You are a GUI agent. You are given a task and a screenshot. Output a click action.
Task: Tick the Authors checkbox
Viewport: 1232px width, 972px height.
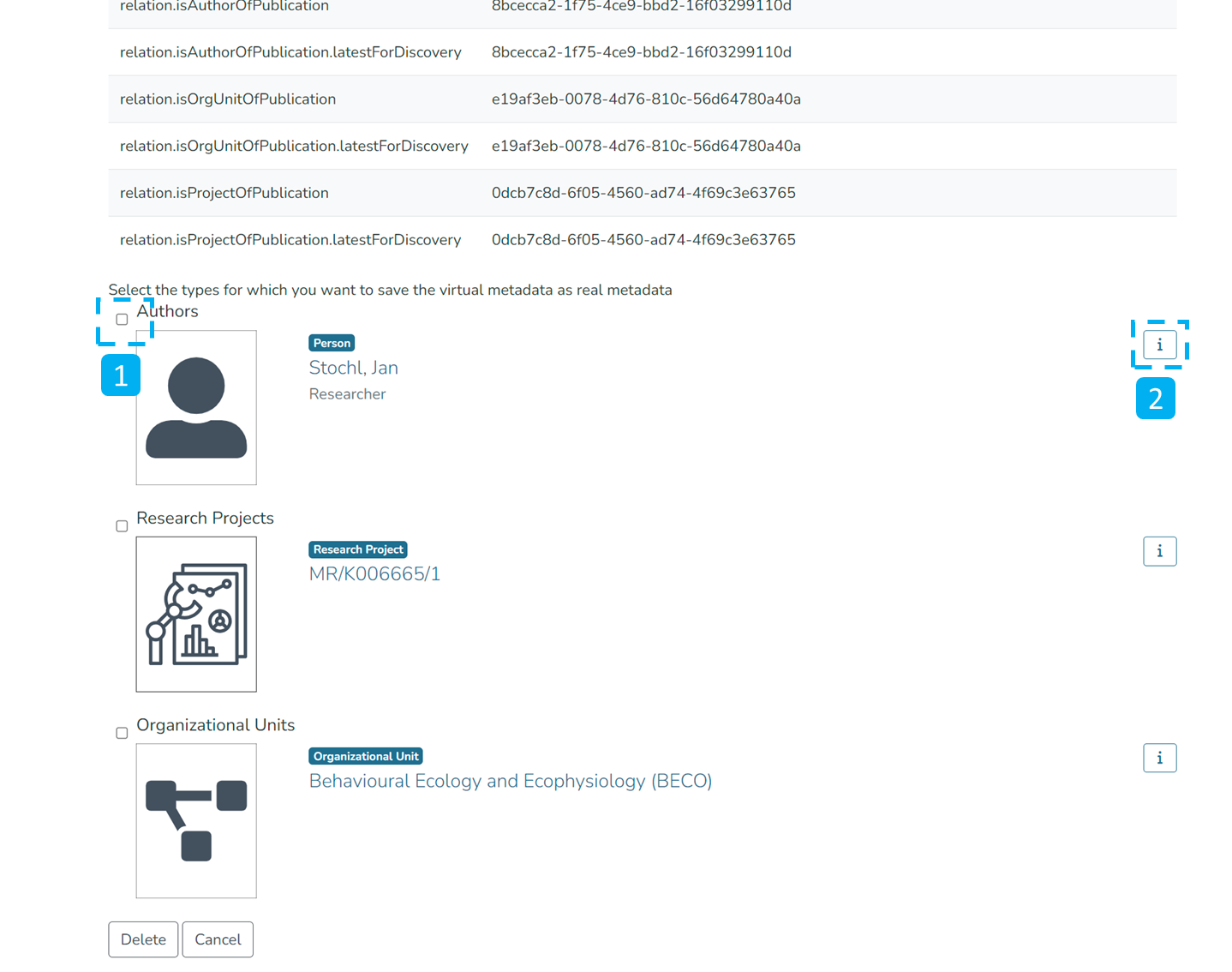pos(122,320)
